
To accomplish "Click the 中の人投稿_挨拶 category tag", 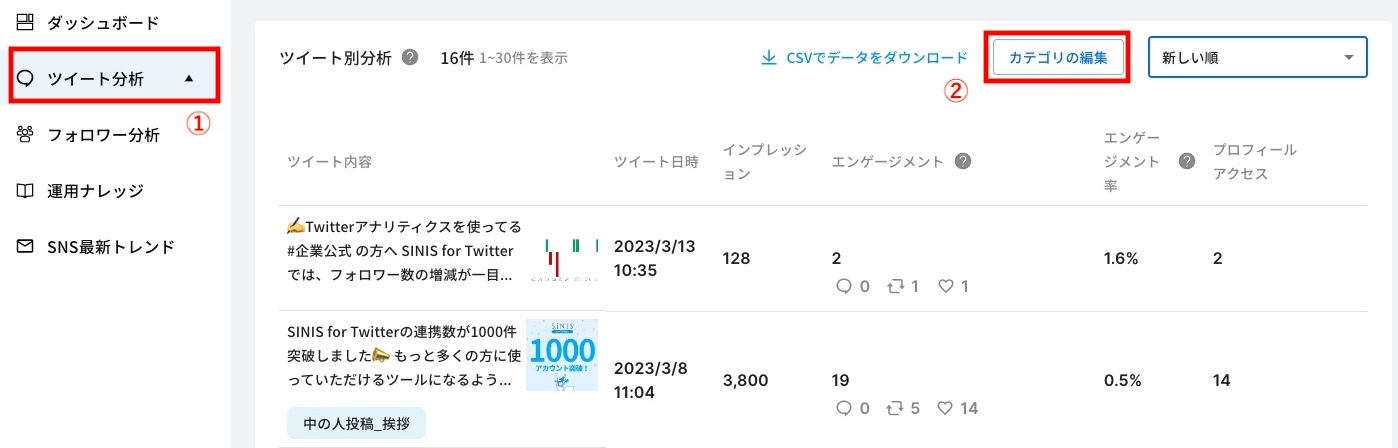I will coord(356,423).
